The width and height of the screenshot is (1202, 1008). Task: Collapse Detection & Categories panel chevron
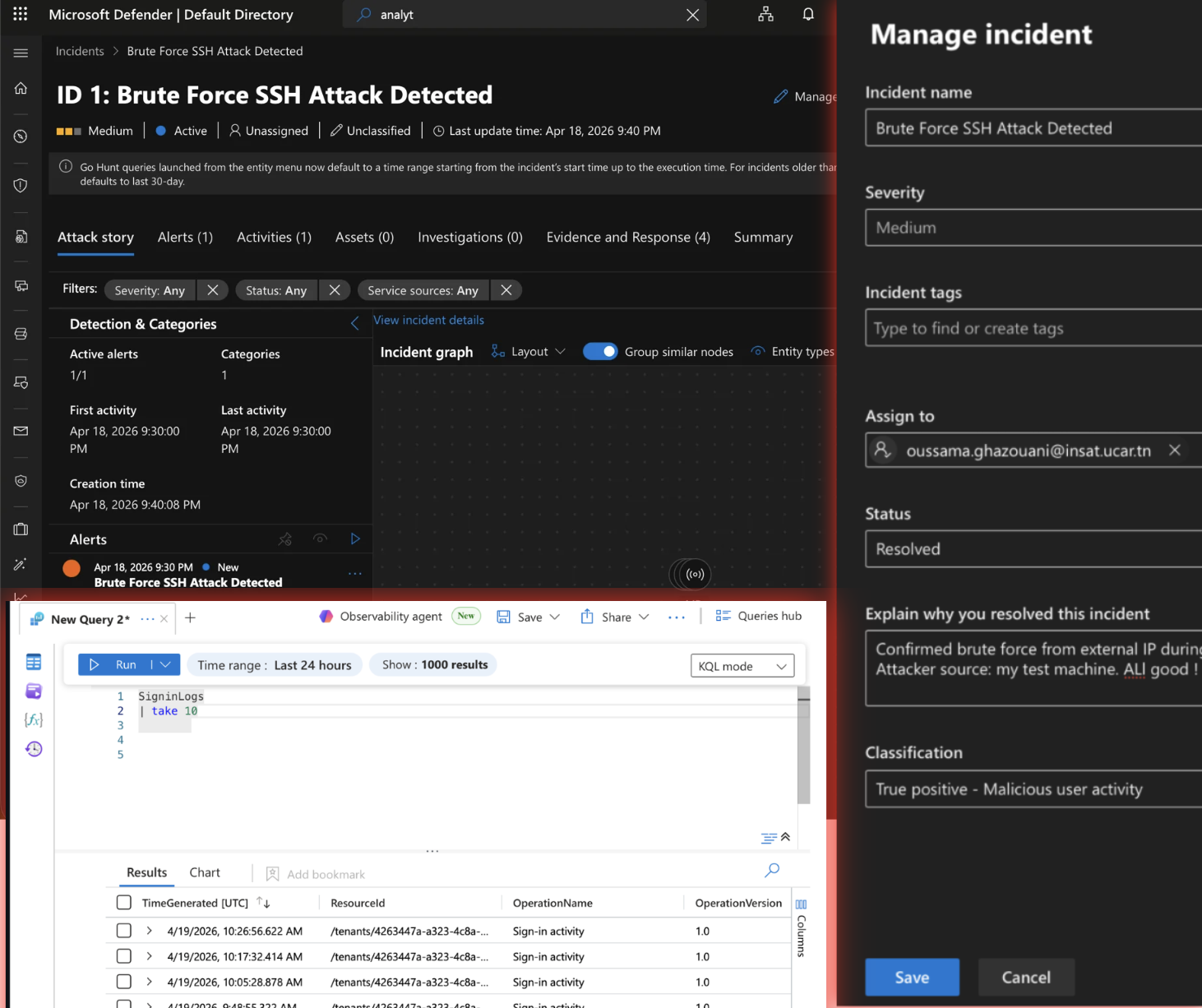(355, 323)
